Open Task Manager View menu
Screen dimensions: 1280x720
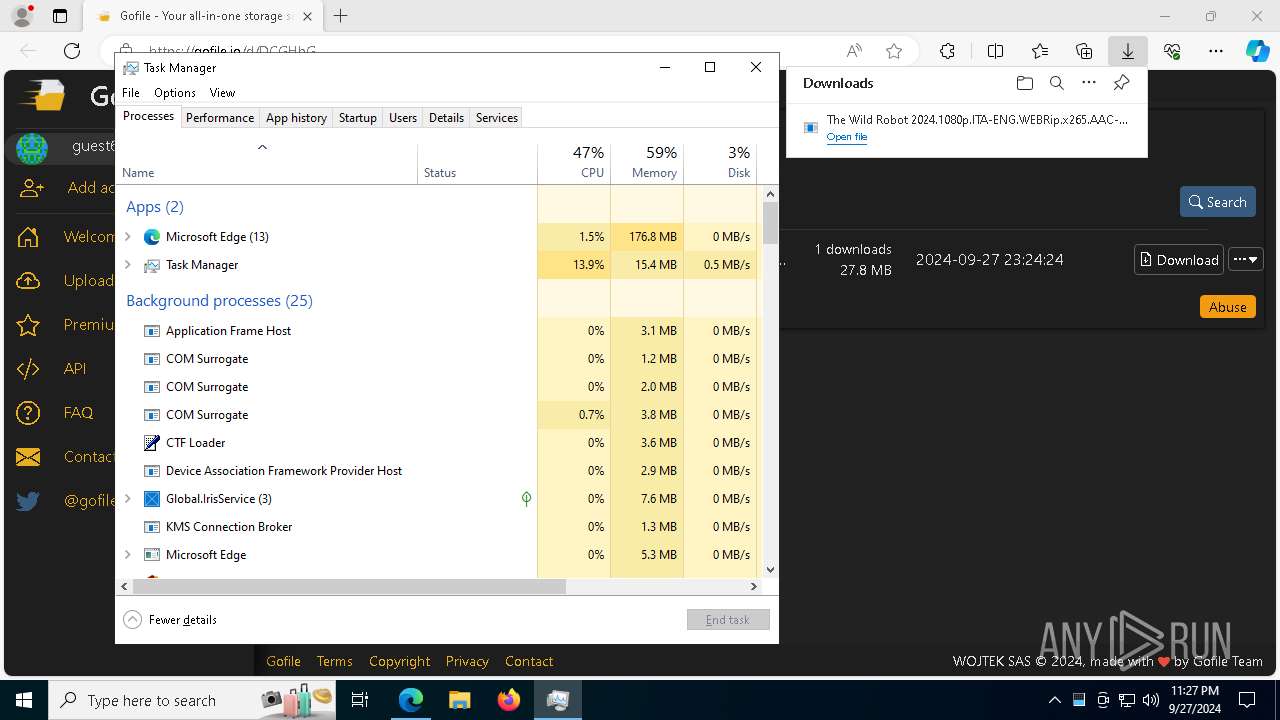tap(222, 93)
